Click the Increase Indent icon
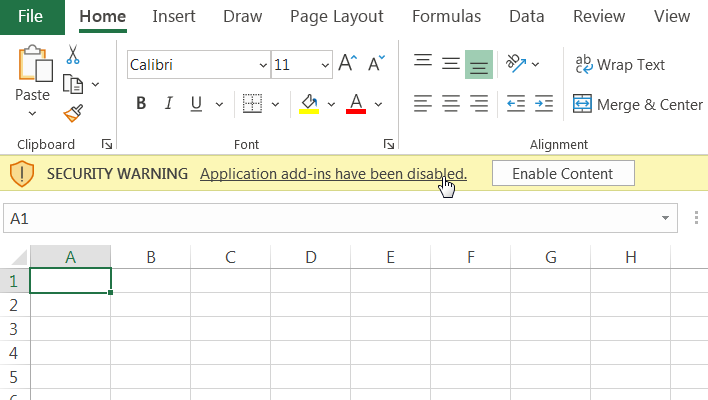This screenshot has width=708, height=400. tap(544, 103)
